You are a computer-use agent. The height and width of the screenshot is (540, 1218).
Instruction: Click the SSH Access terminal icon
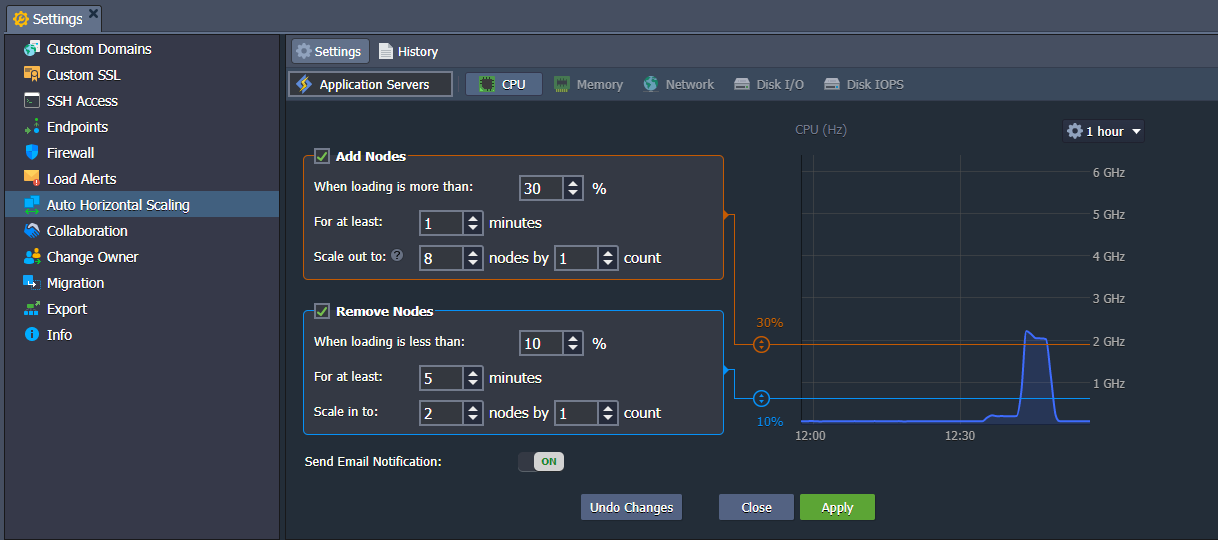tap(32, 101)
